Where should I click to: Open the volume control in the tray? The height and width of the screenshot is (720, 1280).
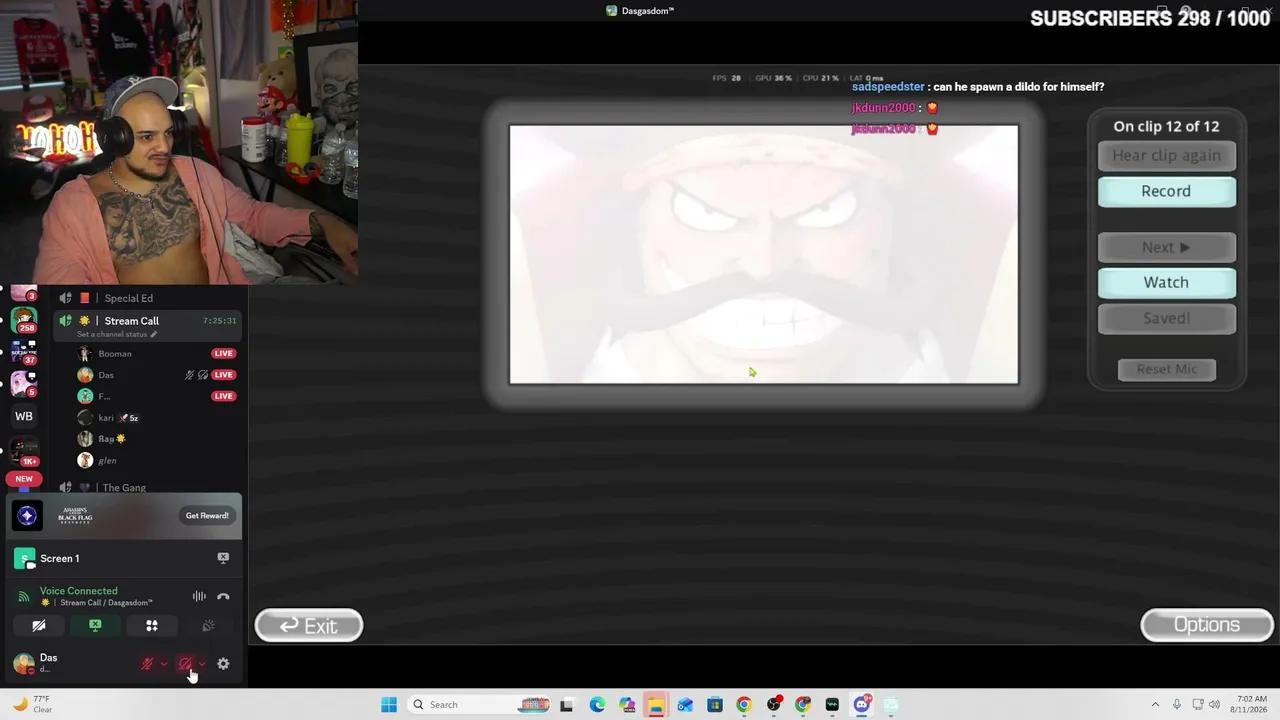click(1215, 705)
